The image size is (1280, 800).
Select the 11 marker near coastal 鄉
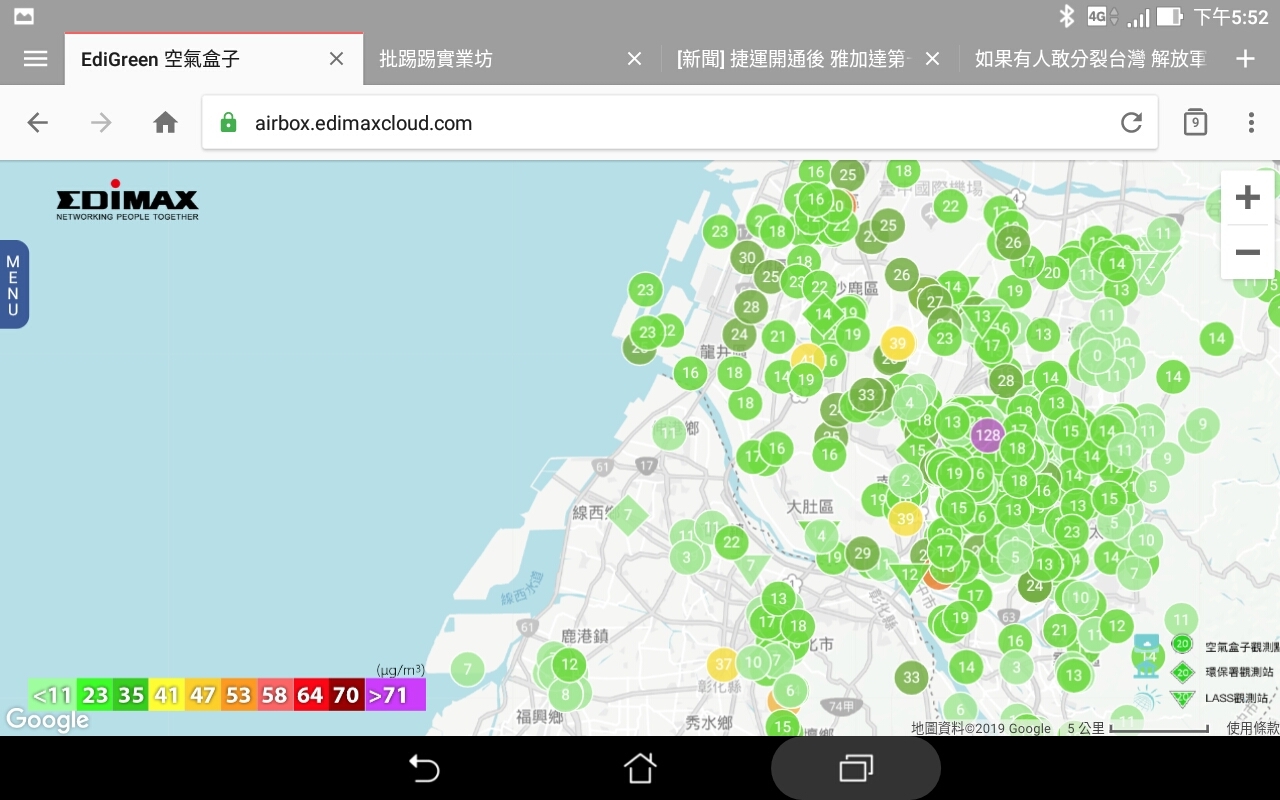[669, 434]
